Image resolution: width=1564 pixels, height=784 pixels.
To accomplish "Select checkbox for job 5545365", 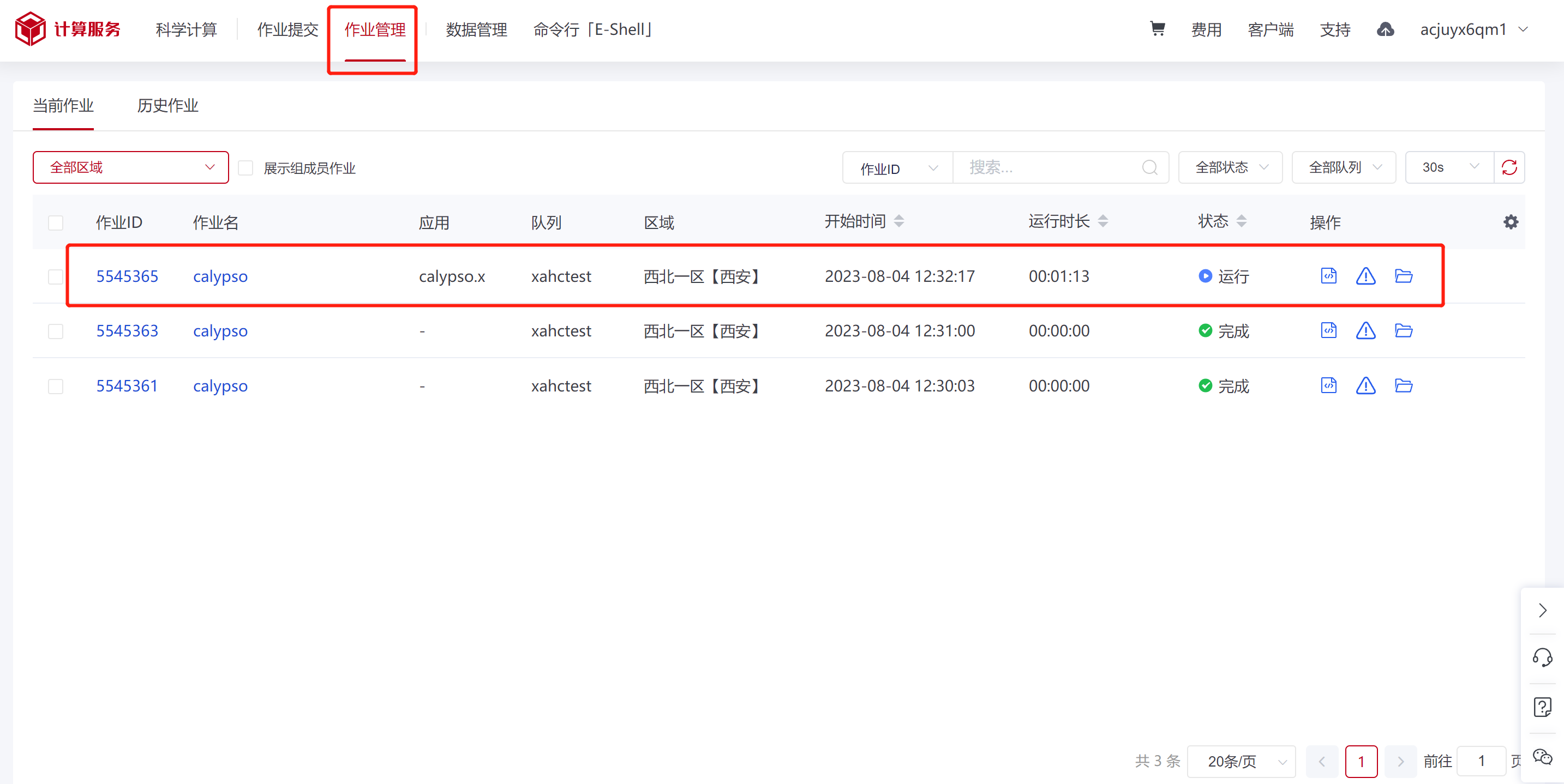I will click(55, 277).
